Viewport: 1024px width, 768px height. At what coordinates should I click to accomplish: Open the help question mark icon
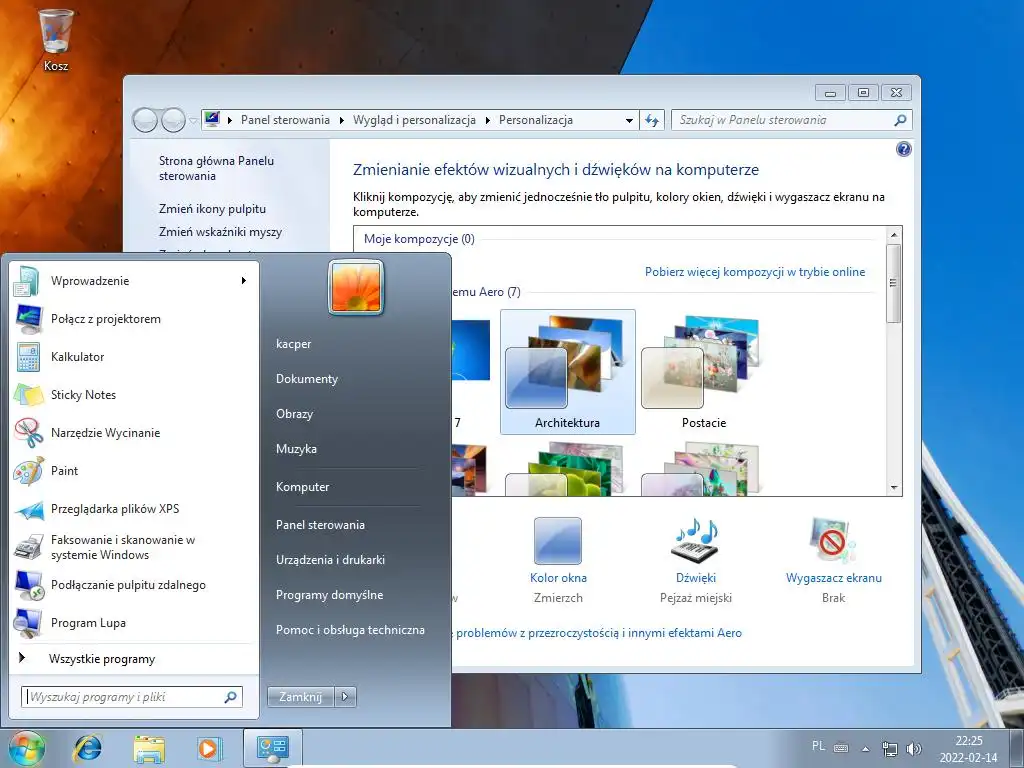903,149
